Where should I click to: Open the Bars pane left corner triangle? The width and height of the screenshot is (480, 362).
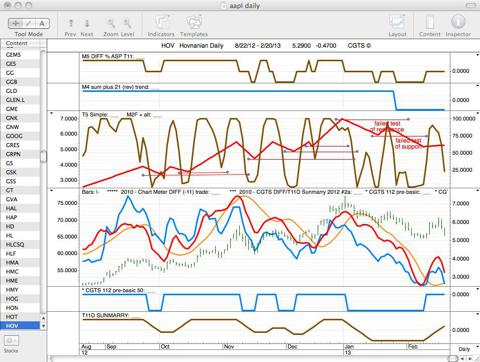point(51,191)
